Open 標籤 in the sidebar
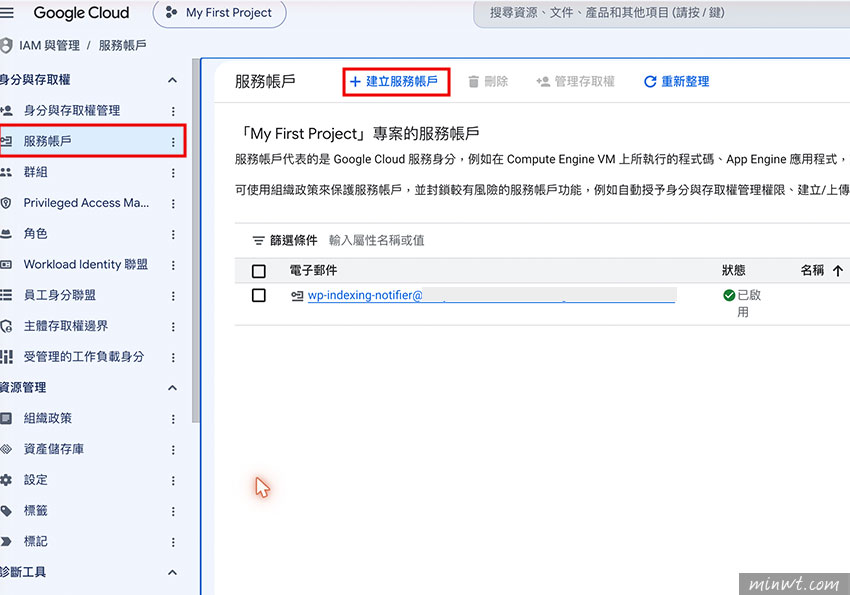Image resolution: width=850 pixels, height=595 pixels. 35,510
